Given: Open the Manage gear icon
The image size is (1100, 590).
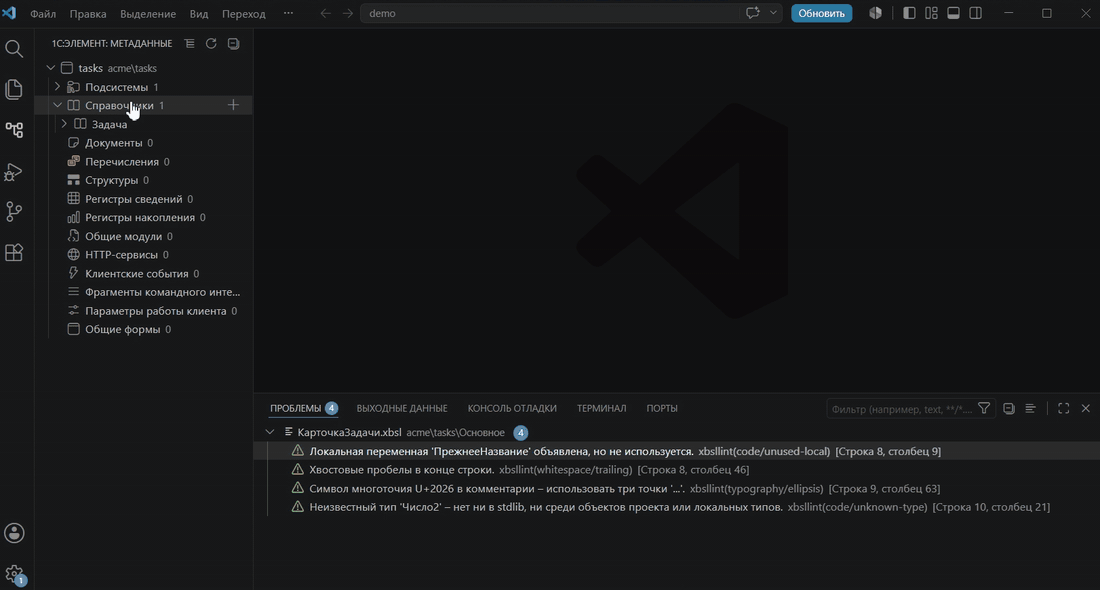Looking at the screenshot, I should click(14, 574).
